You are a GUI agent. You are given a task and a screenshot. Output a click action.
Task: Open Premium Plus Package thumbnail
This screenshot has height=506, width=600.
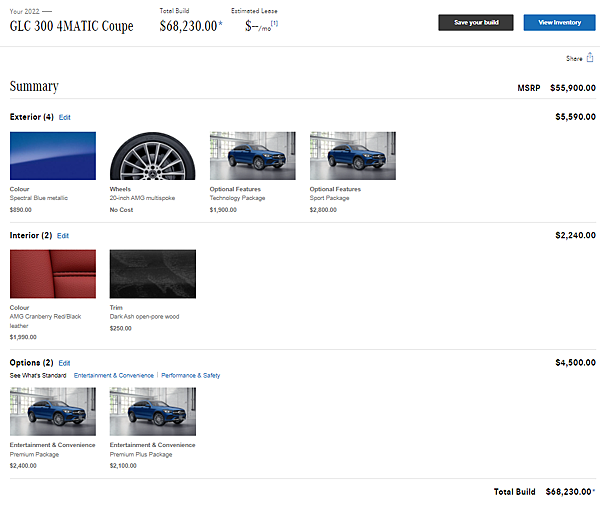(153, 411)
